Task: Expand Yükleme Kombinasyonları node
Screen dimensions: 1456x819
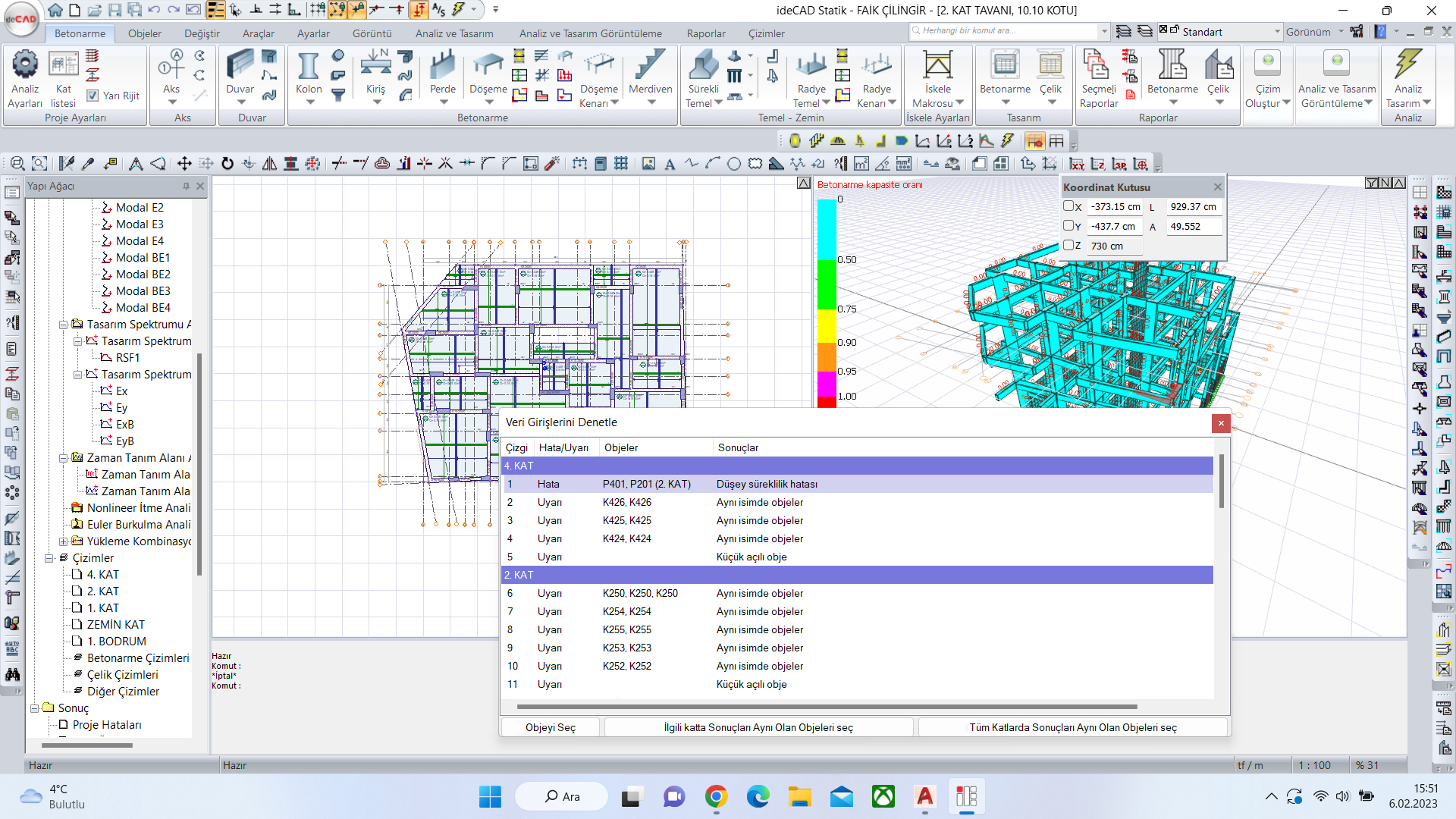Action: coord(64,541)
